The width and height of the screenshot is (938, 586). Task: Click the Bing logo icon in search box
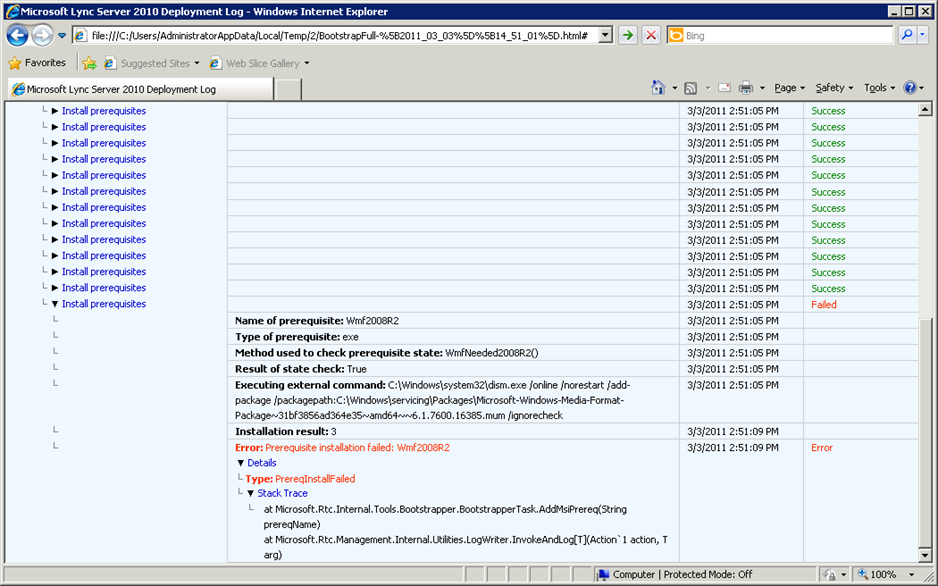pyautogui.click(x=675, y=36)
